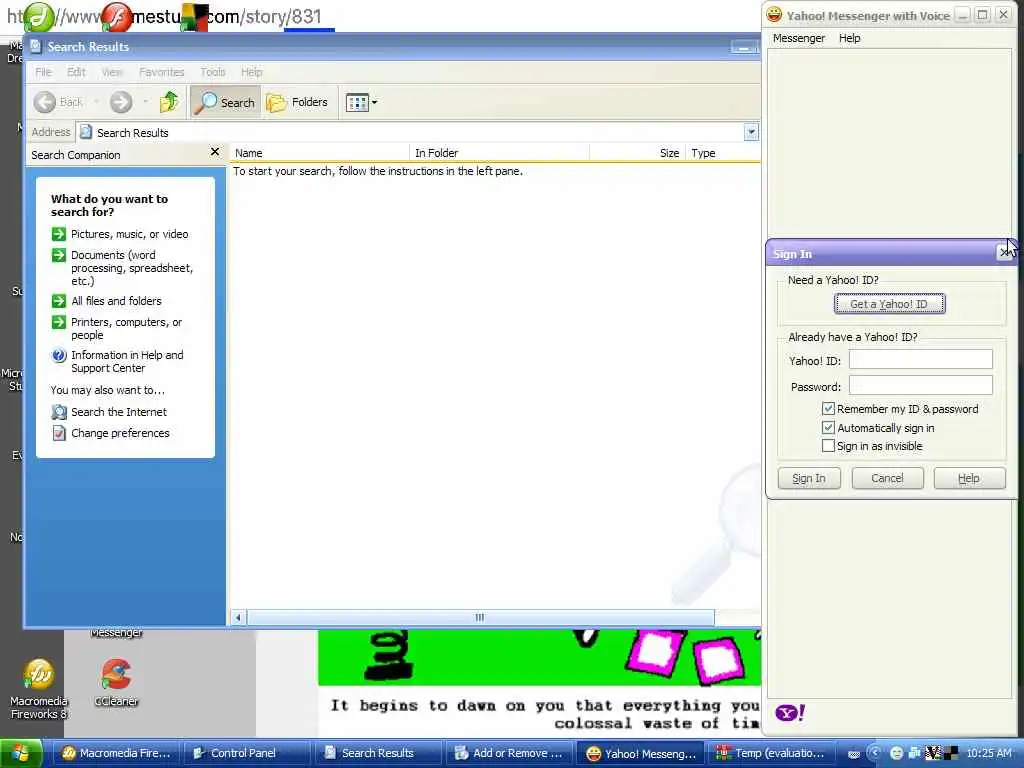
Task: Click the Get a Yahoo! ID button
Action: [x=889, y=304]
